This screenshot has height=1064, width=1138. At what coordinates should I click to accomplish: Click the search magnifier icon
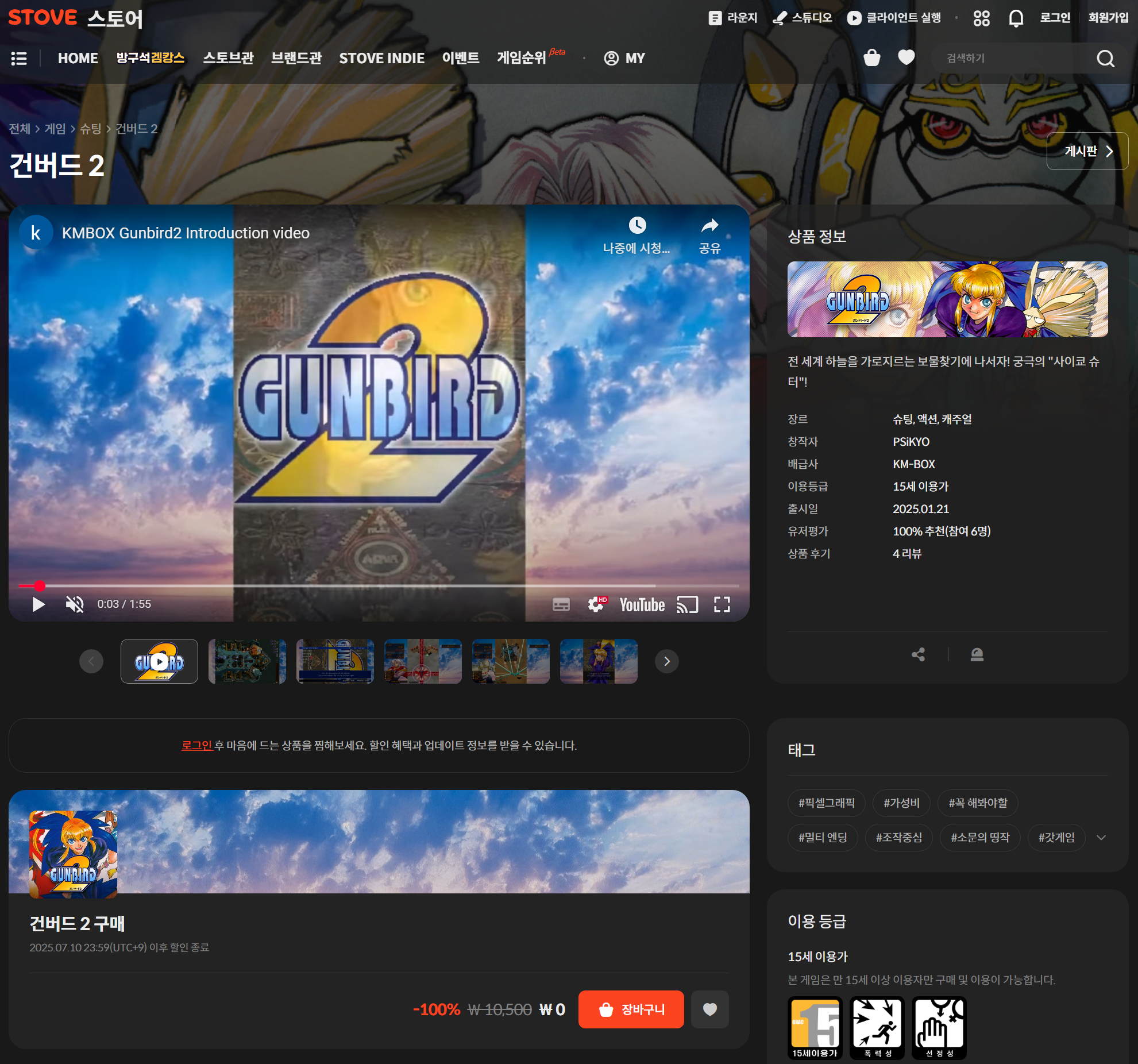(1105, 58)
